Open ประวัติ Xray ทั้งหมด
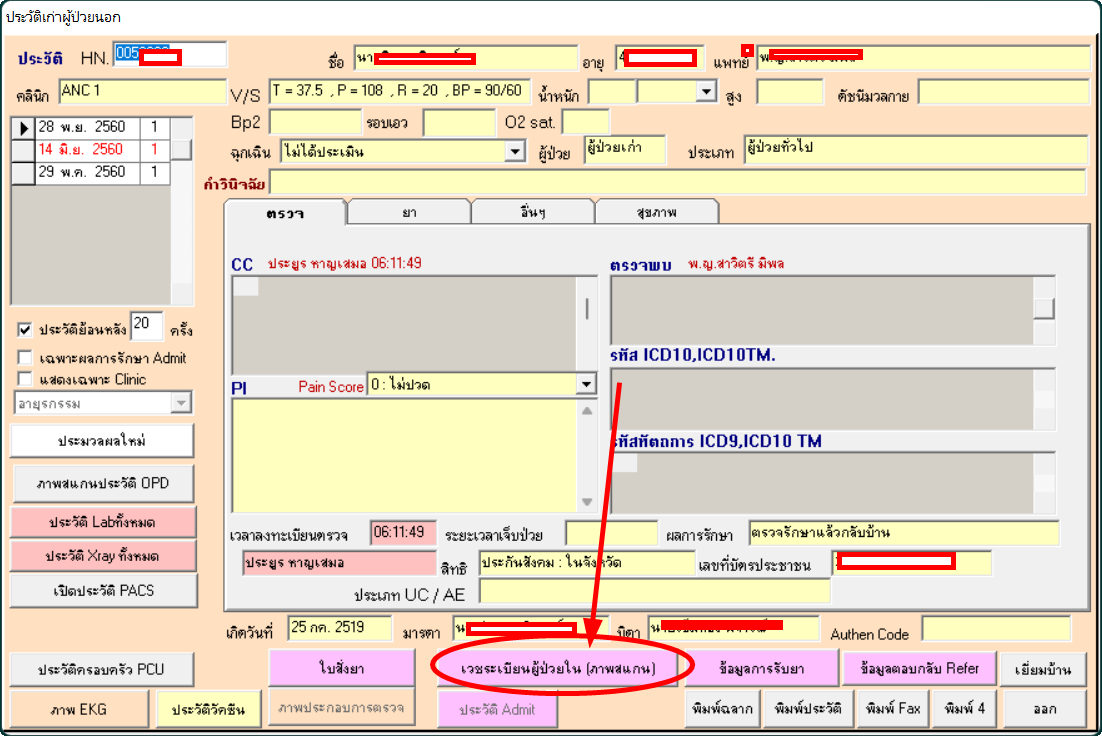 tap(103, 556)
